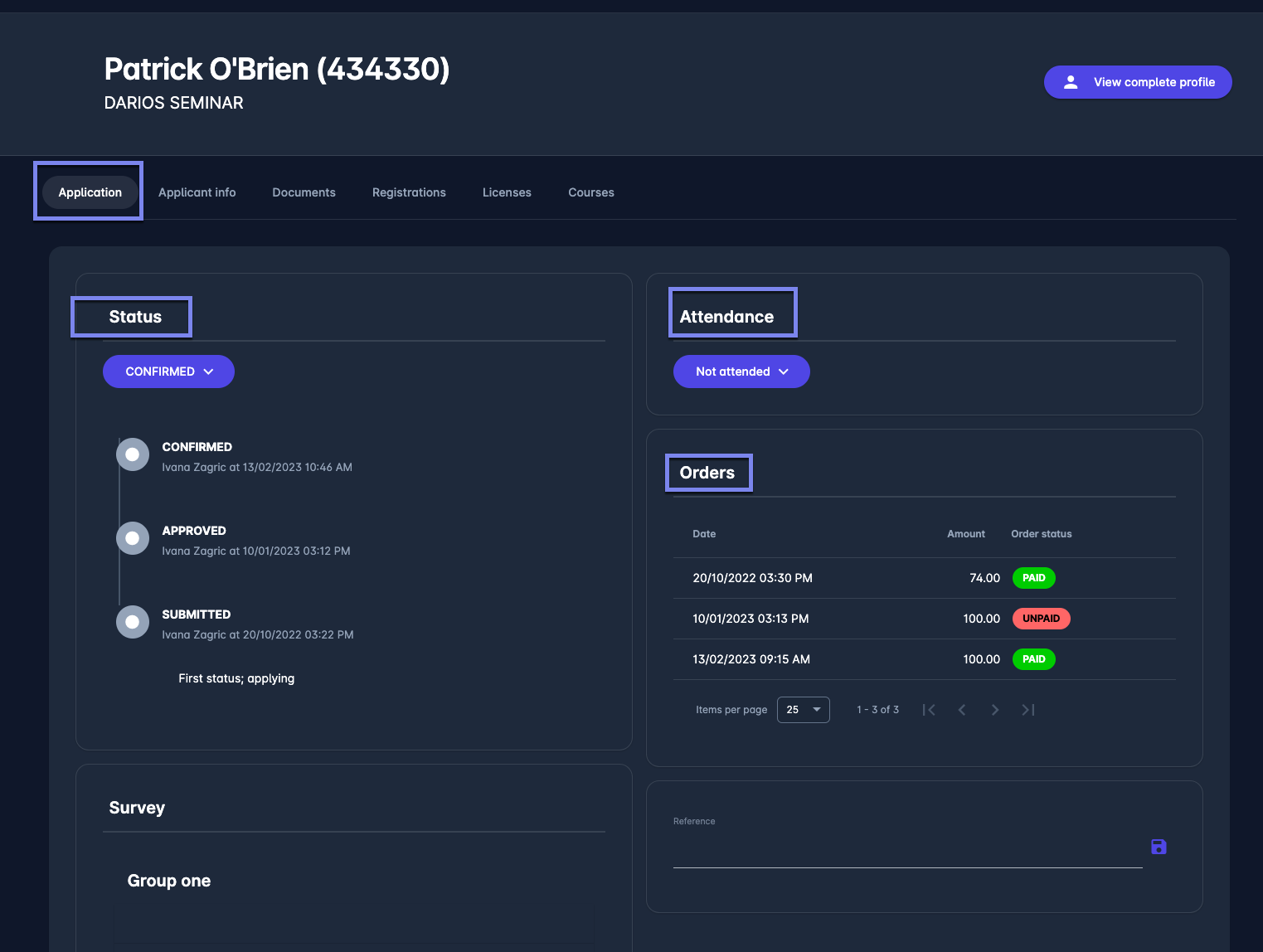Open the CONFIRMED status dropdown
Image resolution: width=1263 pixels, height=952 pixels.
tap(168, 372)
